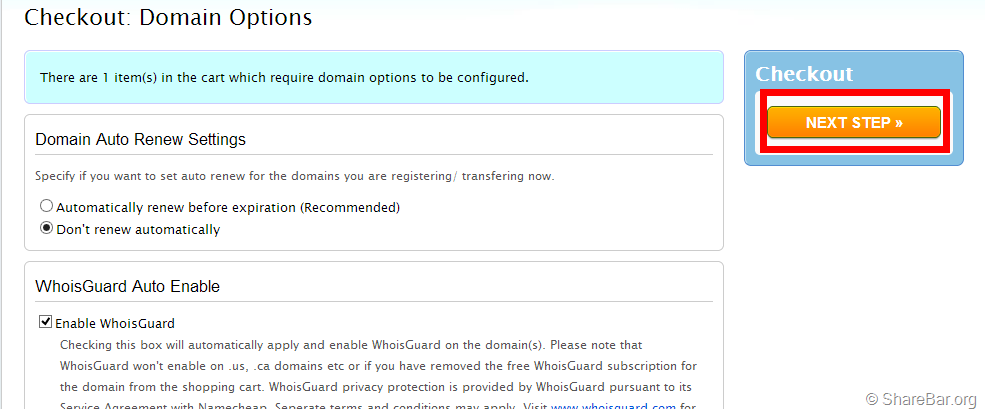Viewport: 985px width, 409px height.
Task: Click the Checkout heading in the sidebar
Action: coord(804,74)
